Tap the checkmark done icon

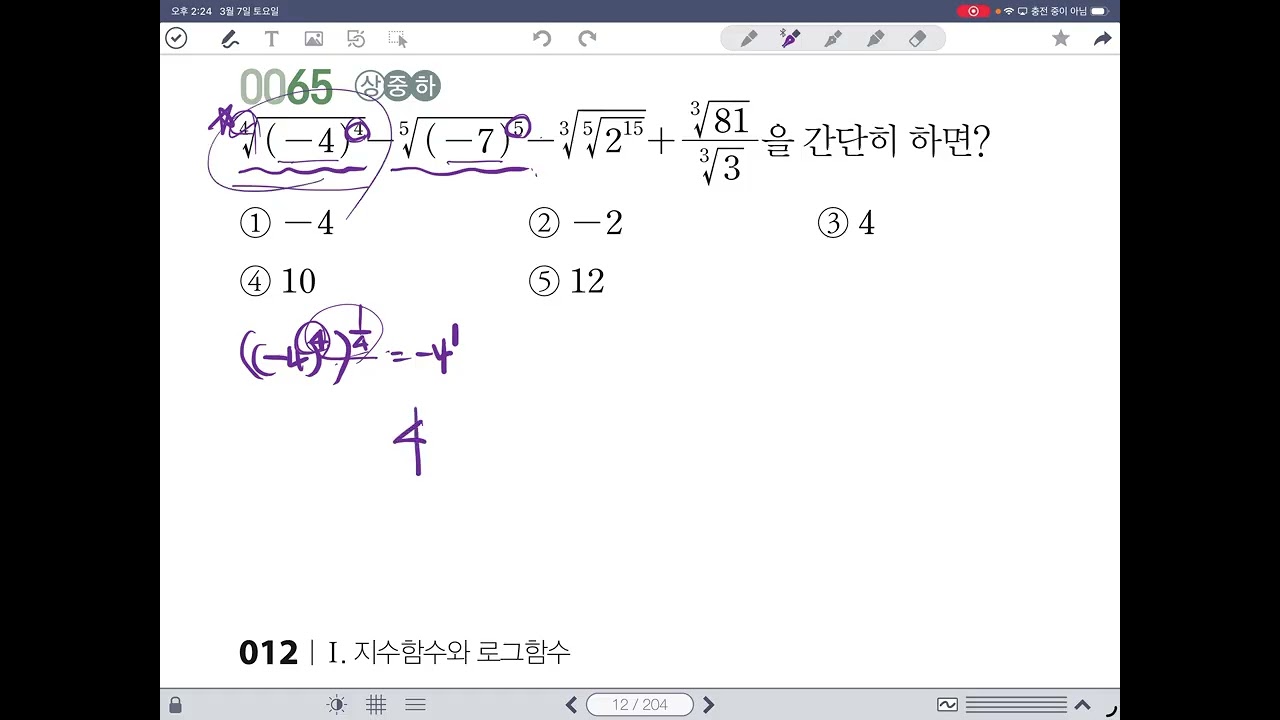click(176, 38)
